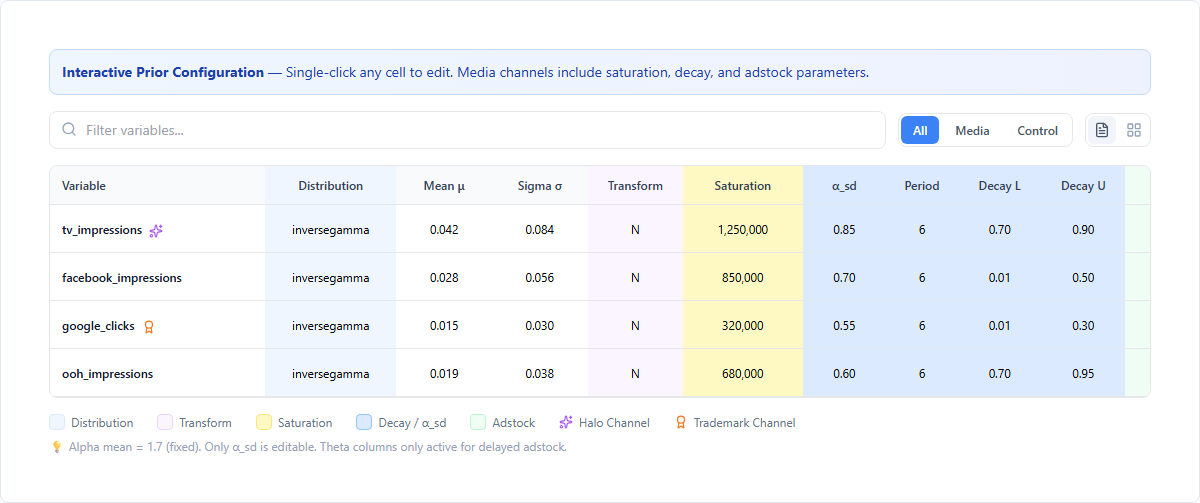Edit facebook_impressions distribution cell

tap(331, 278)
